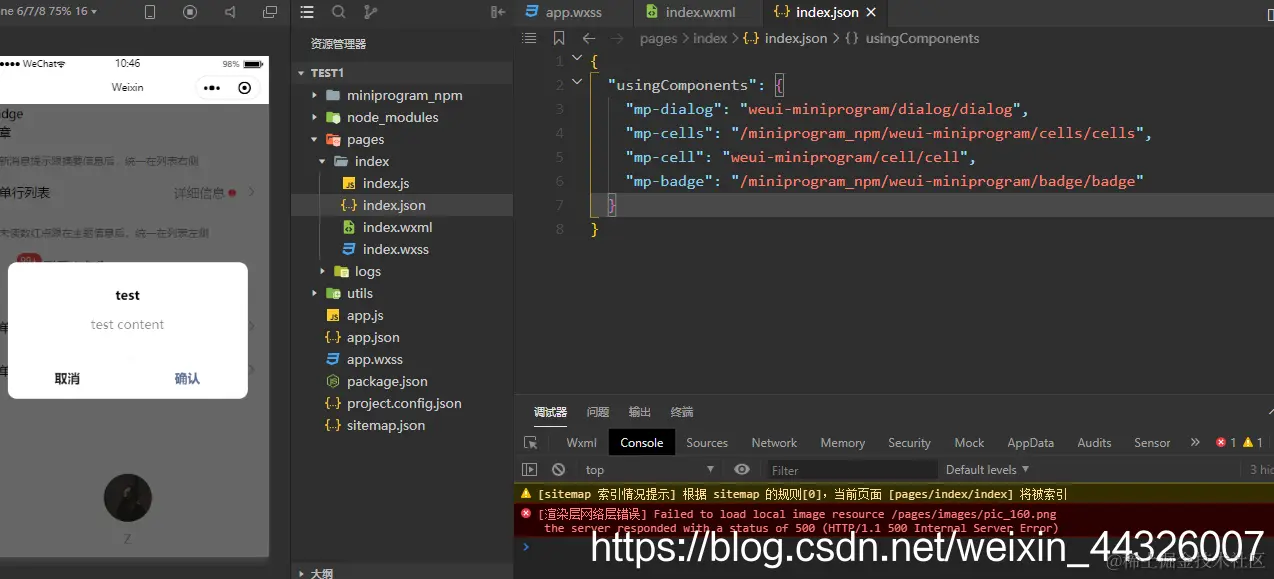Expand the node_modules folder
The width and height of the screenshot is (1274, 579).
point(314,117)
